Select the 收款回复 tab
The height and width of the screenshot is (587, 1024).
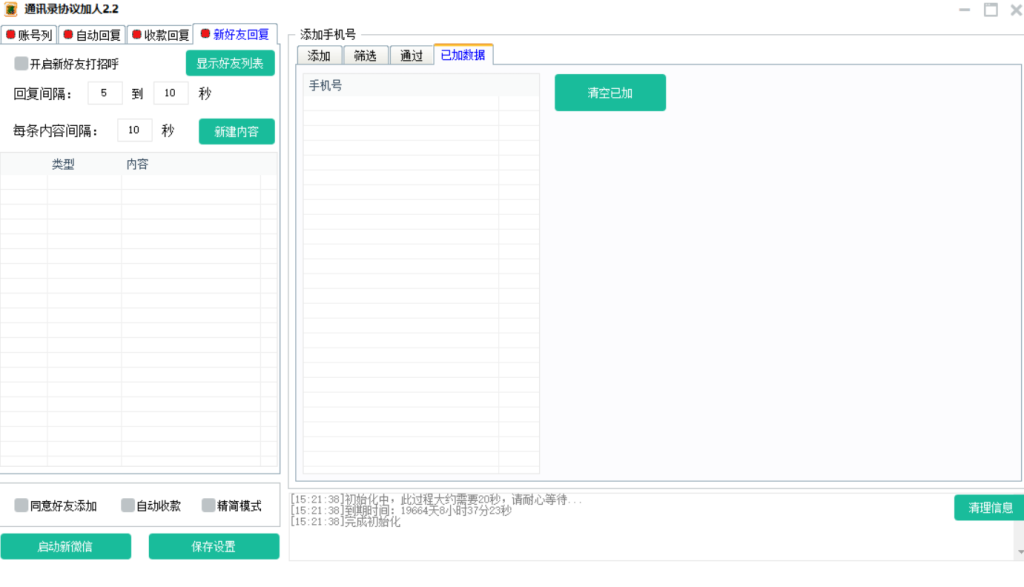pyautogui.click(x=160, y=35)
